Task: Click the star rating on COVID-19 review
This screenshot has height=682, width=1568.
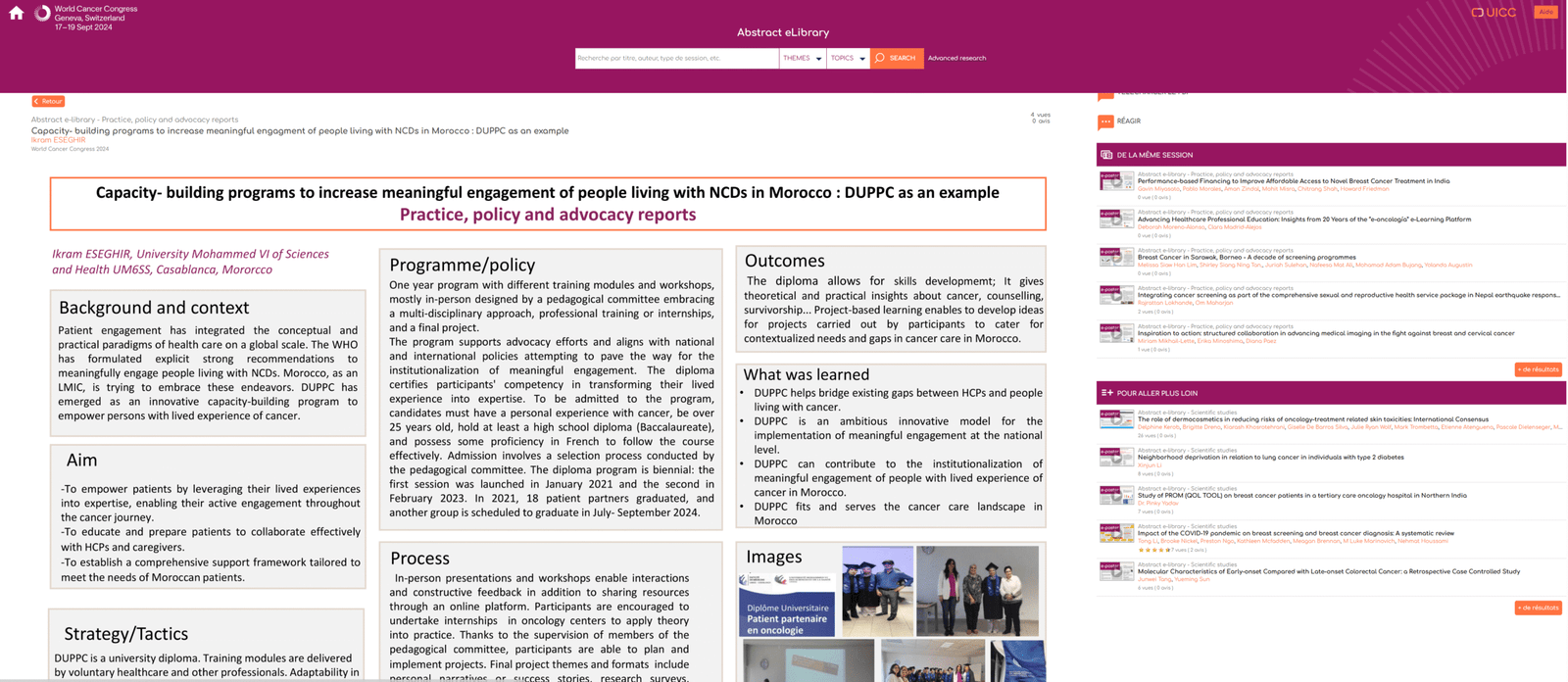Action: click(x=1153, y=550)
